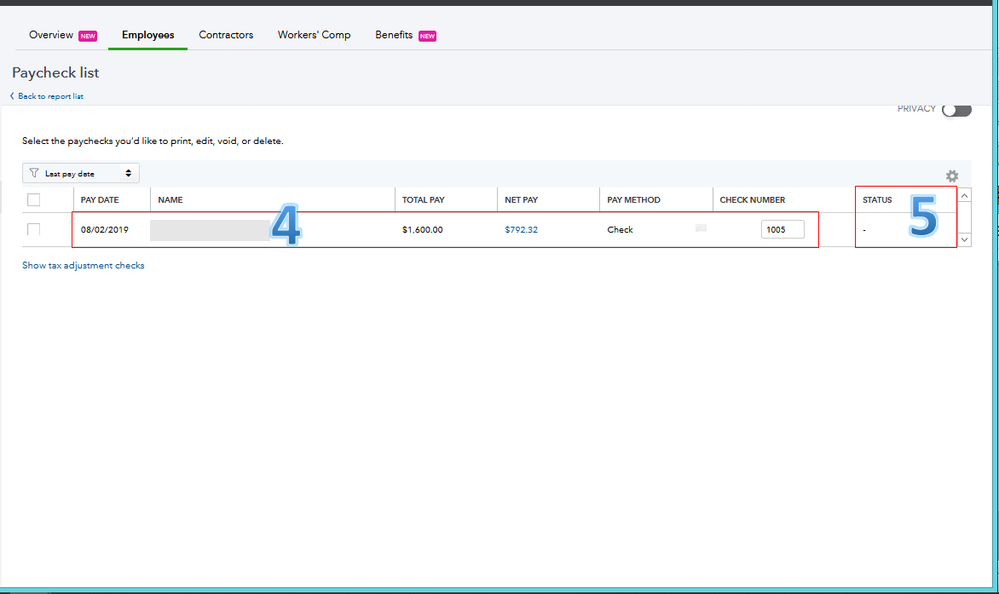This screenshot has height=594, width=999.
Task: Select the 08/02/2019 paycheck checkbox
Action: click(x=34, y=229)
